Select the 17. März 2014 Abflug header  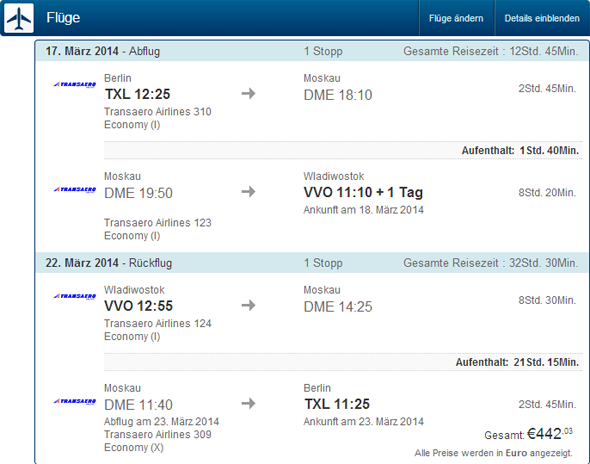[x=312, y=51]
